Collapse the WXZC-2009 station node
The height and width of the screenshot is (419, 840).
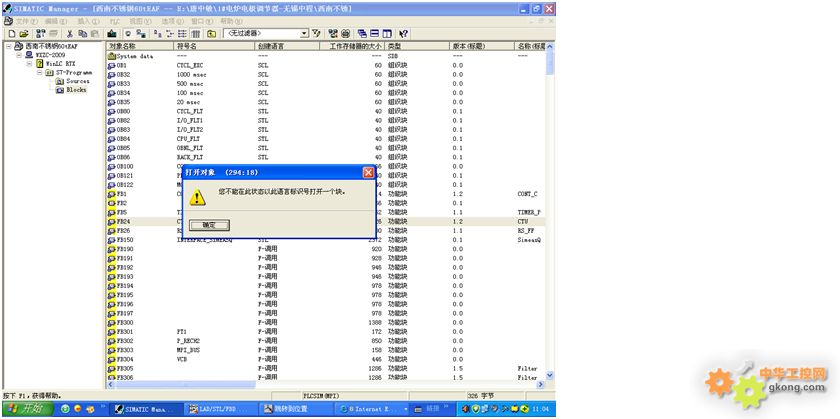pyautogui.click(x=19, y=55)
